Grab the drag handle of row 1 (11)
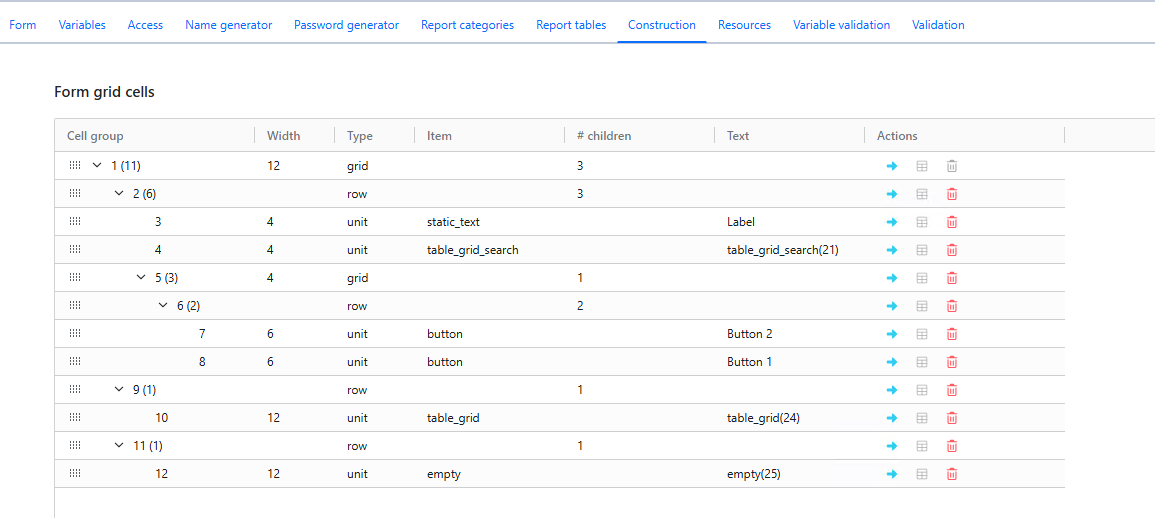Image resolution: width=1155 pixels, height=518 pixels. (74, 166)
